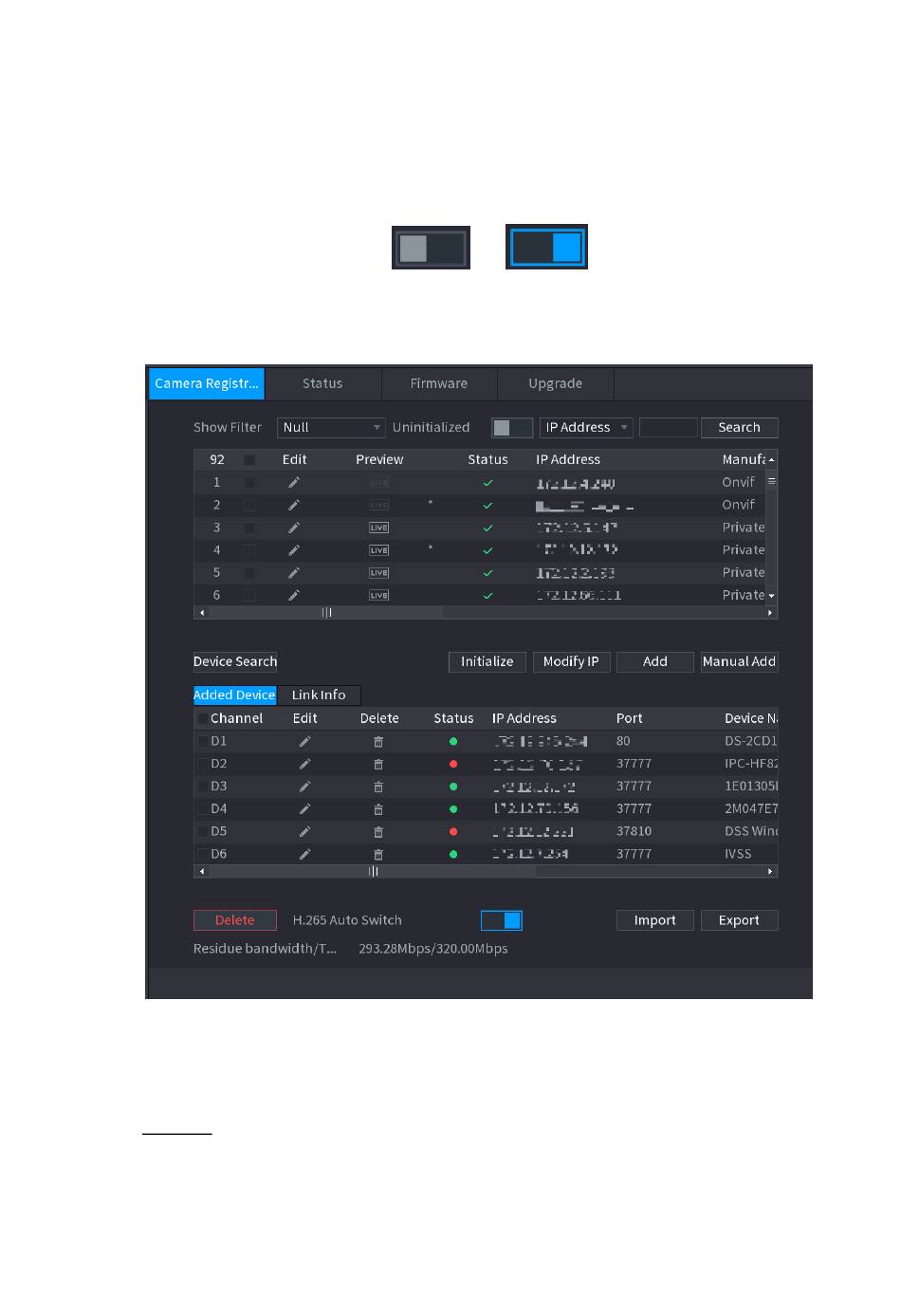Click the Manual Add button
The image size is (901, 1316).
coord(739,662)
